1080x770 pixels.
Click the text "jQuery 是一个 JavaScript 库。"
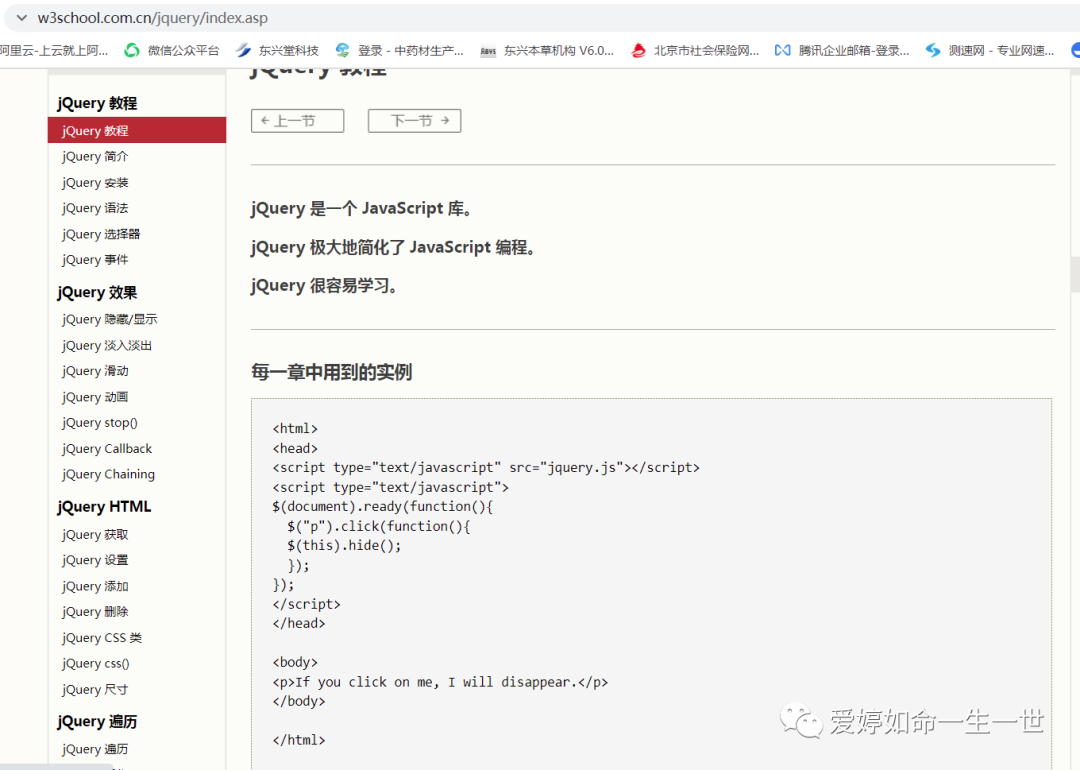[362, 208]
